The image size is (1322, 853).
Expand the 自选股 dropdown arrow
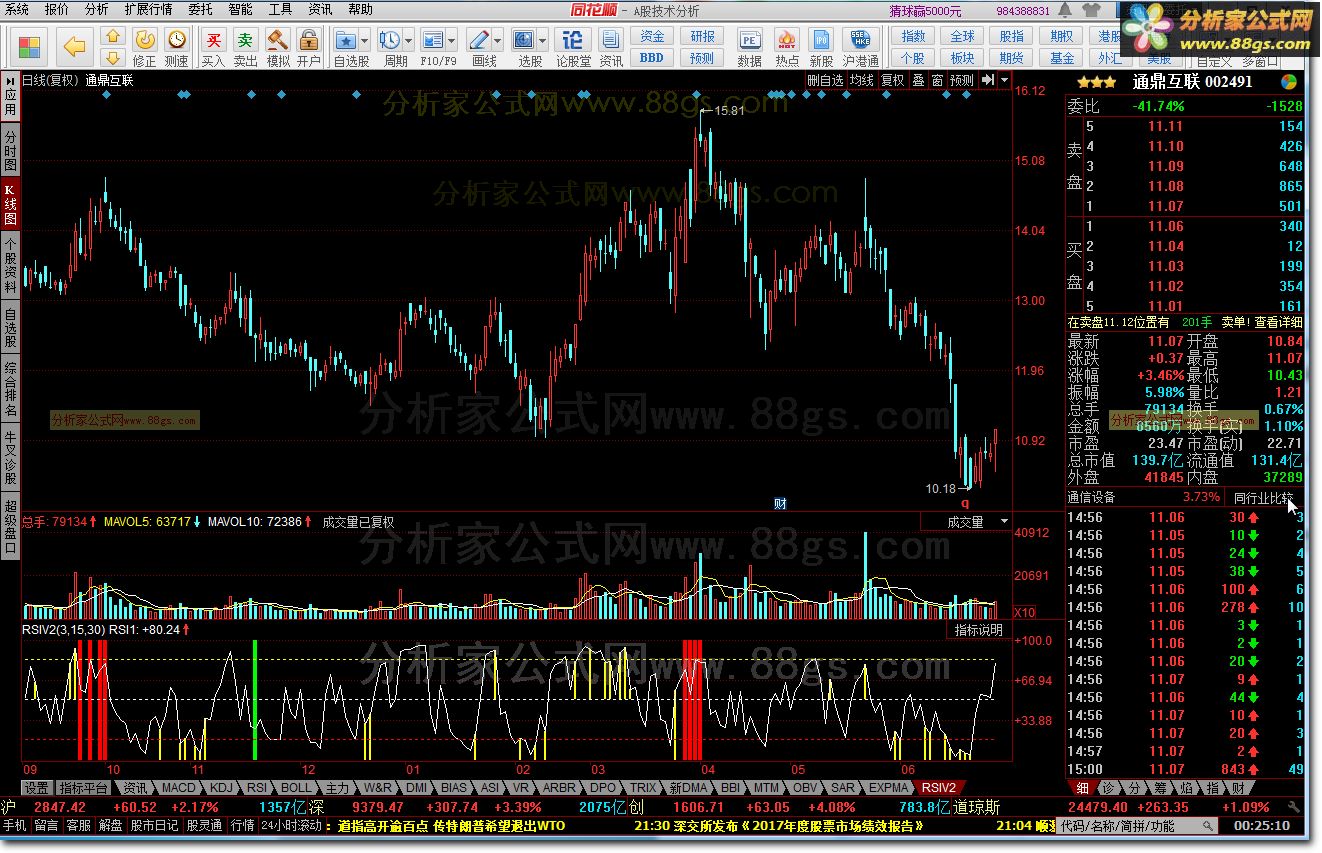click(x=365, y=41)
